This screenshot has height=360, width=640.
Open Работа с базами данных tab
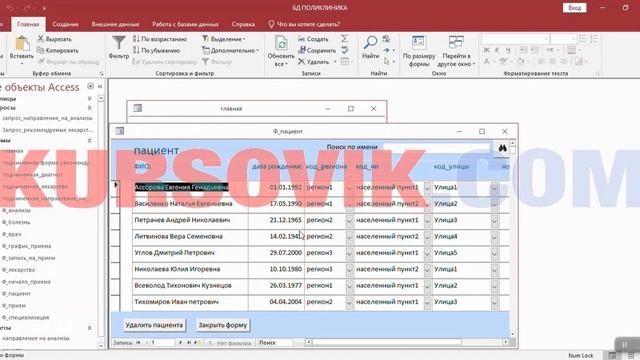point(185,24)
